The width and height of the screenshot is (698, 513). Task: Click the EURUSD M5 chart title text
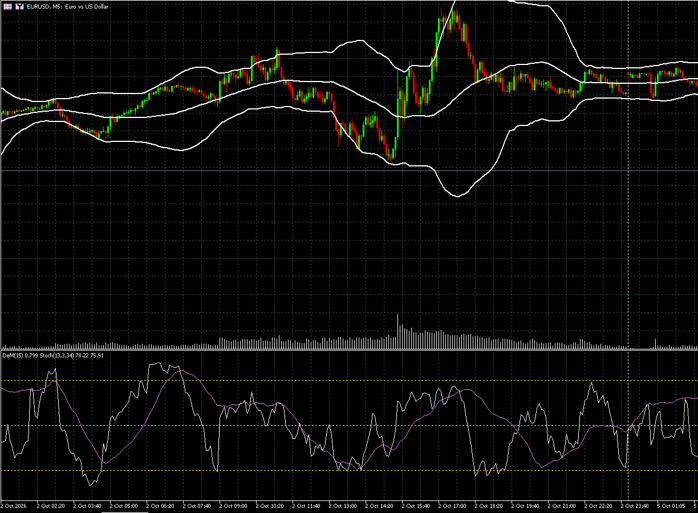tap(67, 7)
